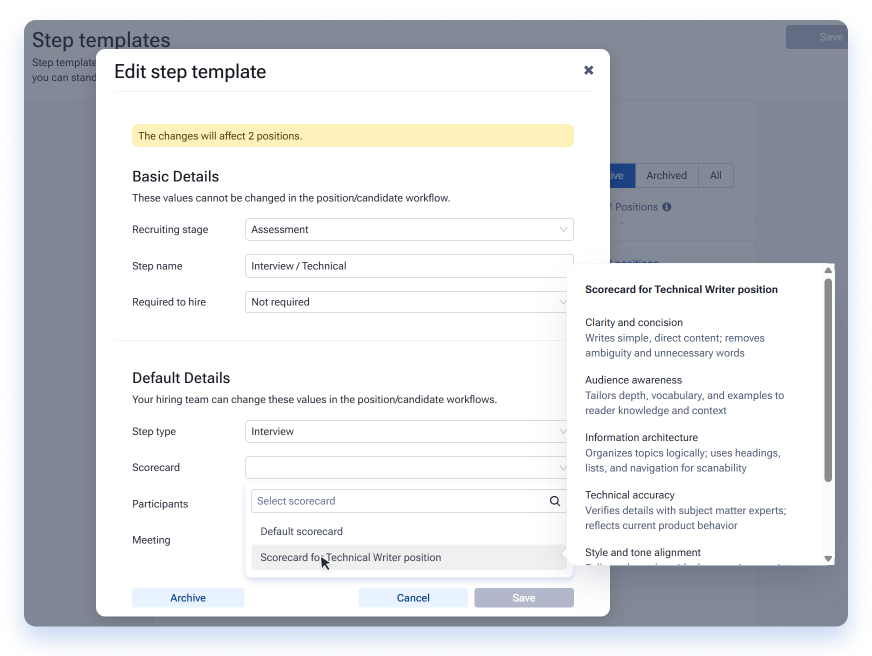
Task: Open the Scorecard dropdown field
Action: [409, 468]
